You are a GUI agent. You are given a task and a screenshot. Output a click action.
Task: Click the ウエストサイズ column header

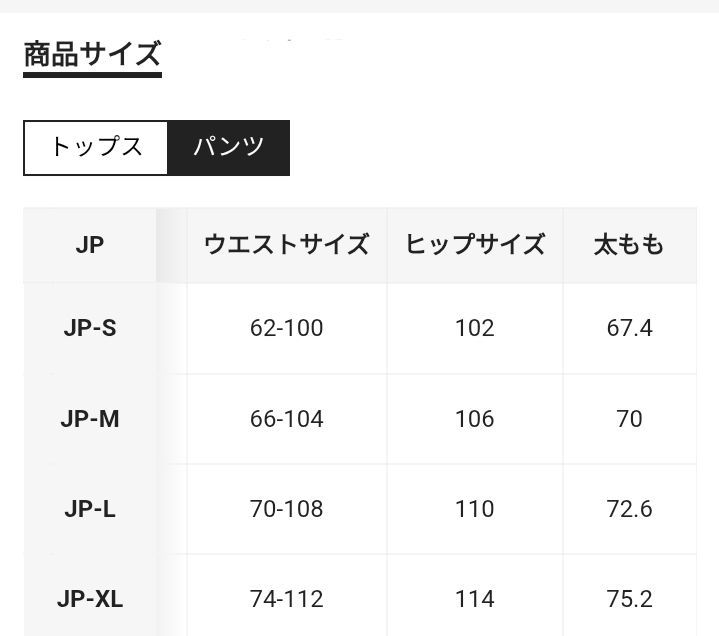click(x=287, y=245)
